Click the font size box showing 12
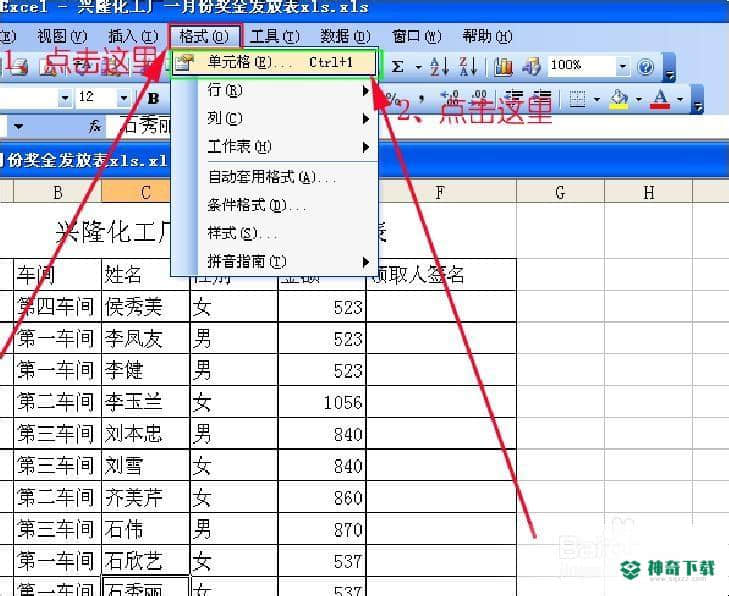Image resolution: width=729 pixels, height=596 pixels. click(x=96, y=98)
